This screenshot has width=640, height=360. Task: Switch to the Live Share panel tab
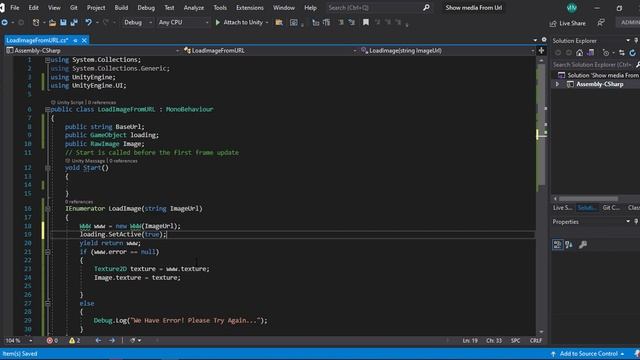pyautogui.click(x=562, y=208)
